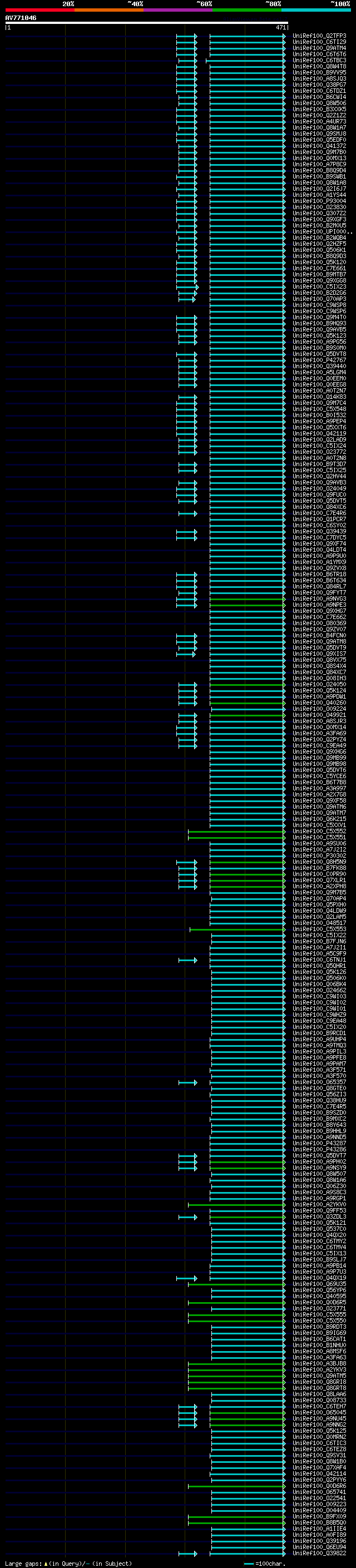This screenshot has height=1568, width=356.
Task: Select label UniRef100_P93004
Action: coord(319,201)
